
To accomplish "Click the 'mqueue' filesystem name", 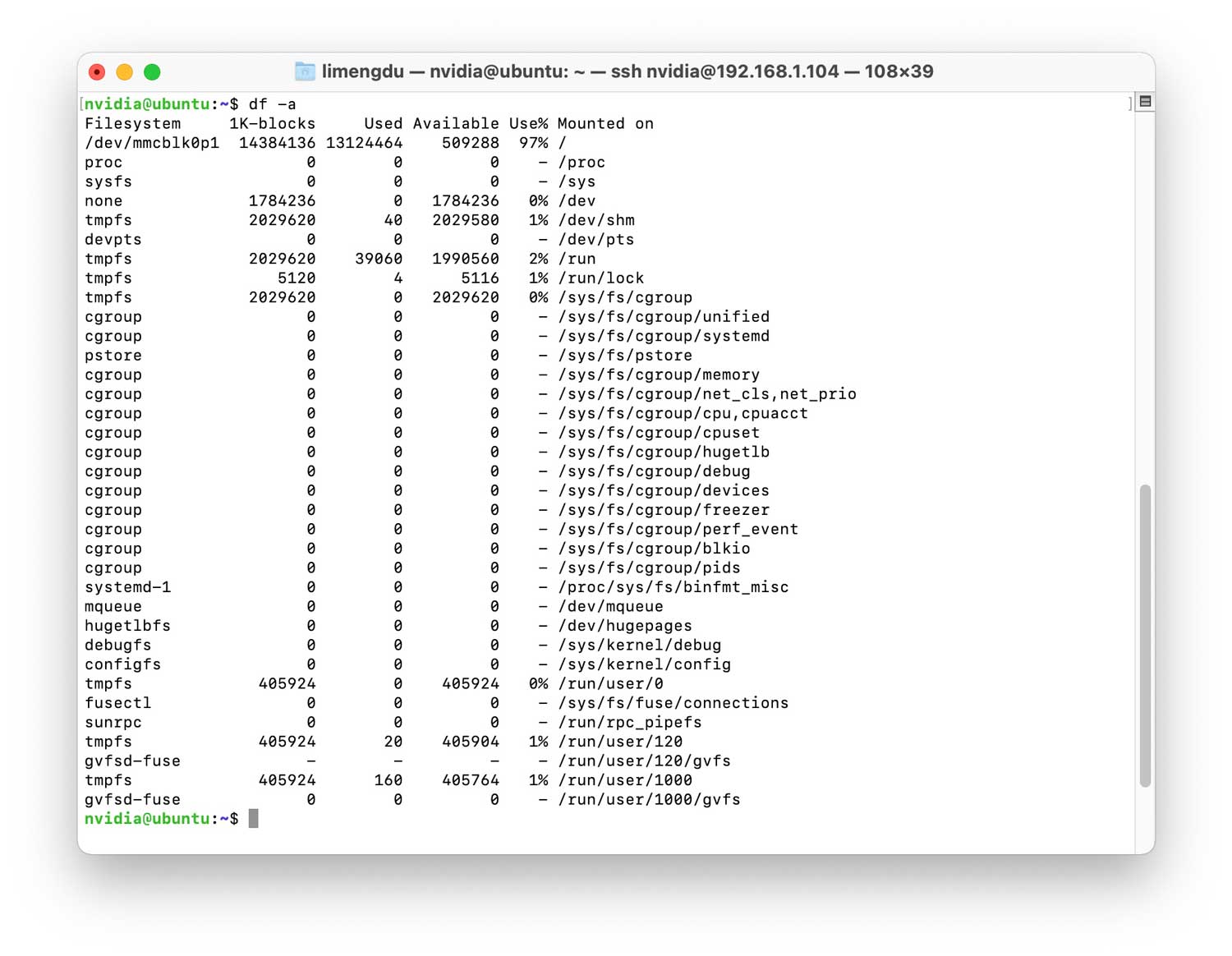I will tap(113, 607).
